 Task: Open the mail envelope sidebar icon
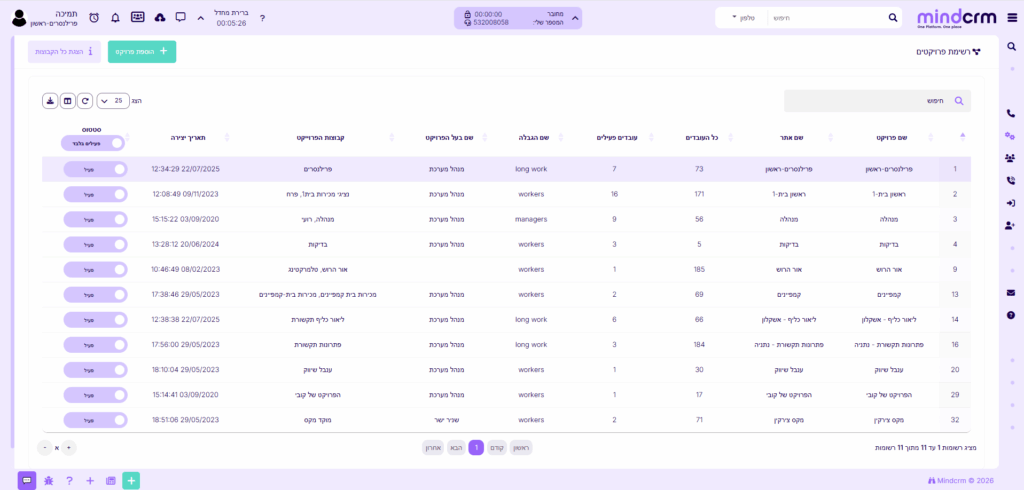(x=1011, y=293)
